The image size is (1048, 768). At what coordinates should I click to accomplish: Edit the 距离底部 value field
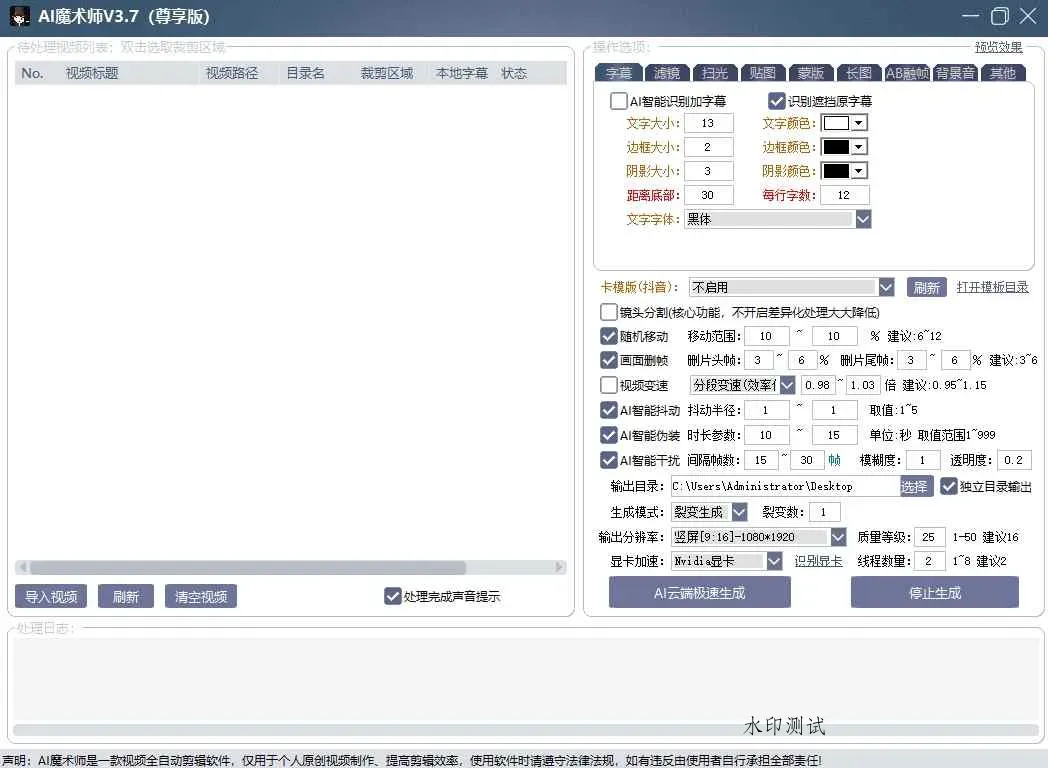point(709,194)
